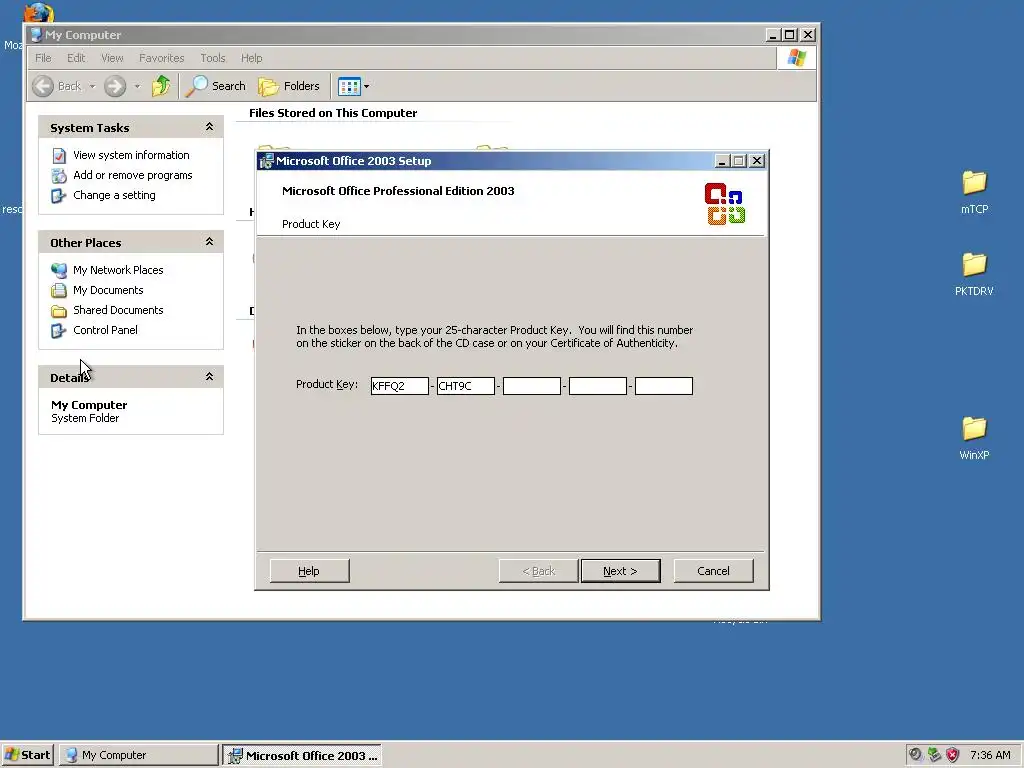This screenshot has width=1024, height=768.
Task: Open the Edit menu
Action: click(76, 58)
